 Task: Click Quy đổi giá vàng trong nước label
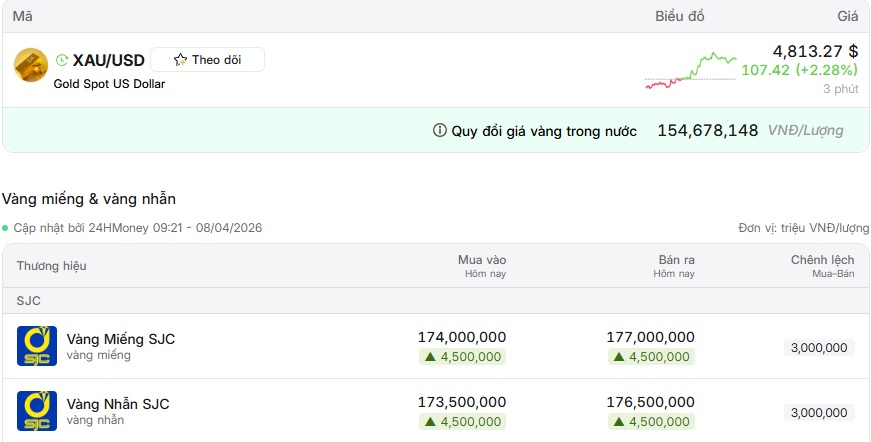click(544, 131)
